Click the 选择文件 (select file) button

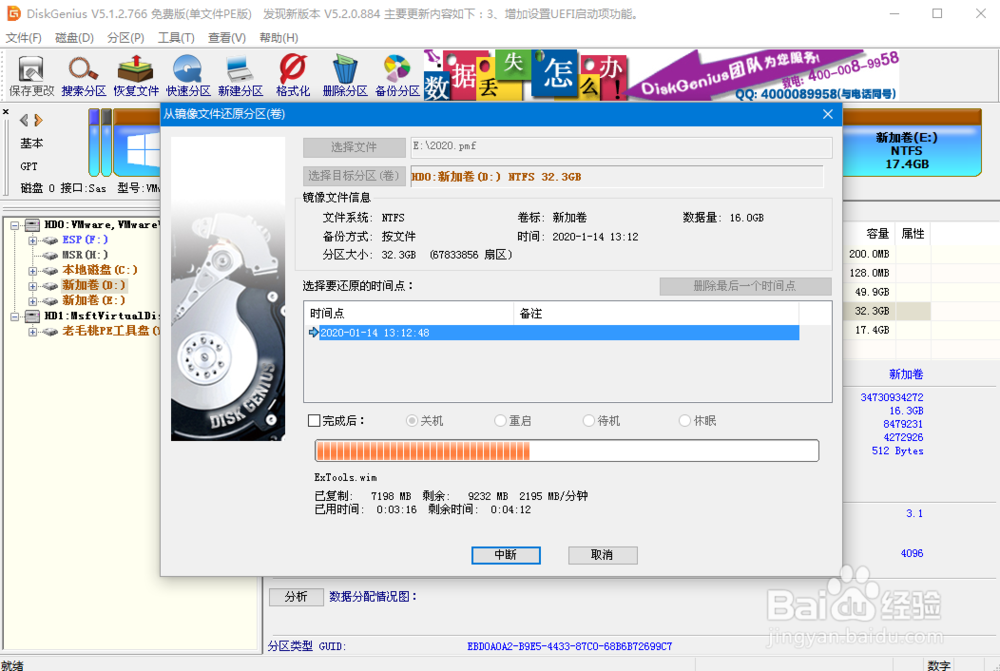[x=354, y=147]
